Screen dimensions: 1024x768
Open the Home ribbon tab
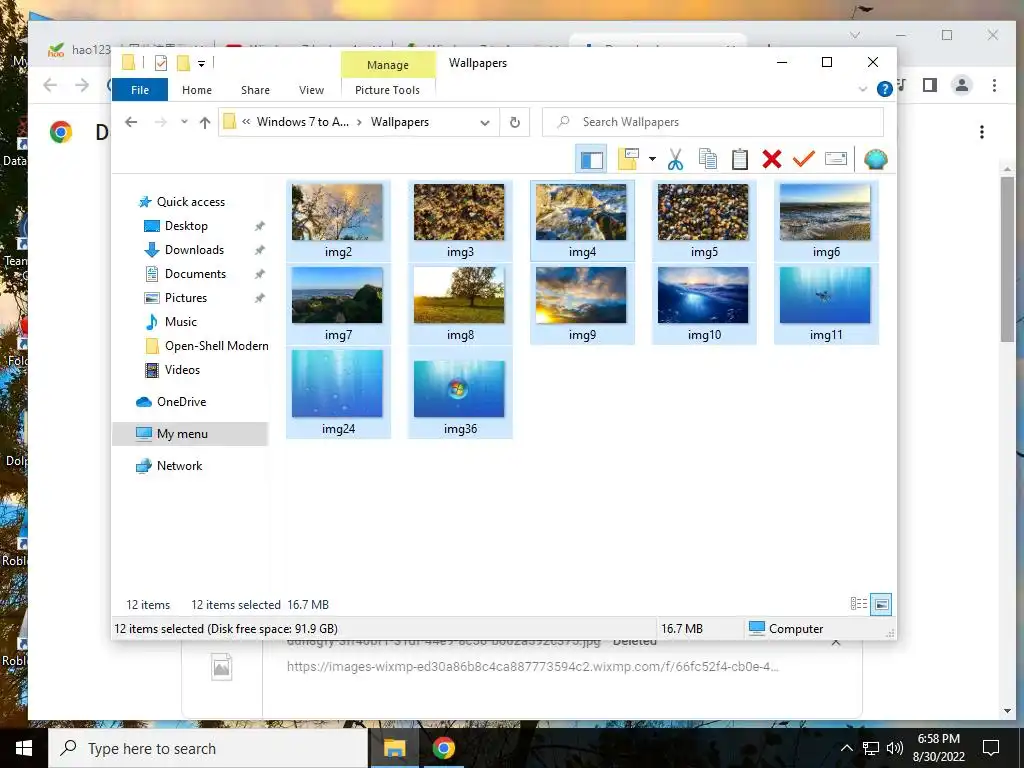(x=197, y=90)
